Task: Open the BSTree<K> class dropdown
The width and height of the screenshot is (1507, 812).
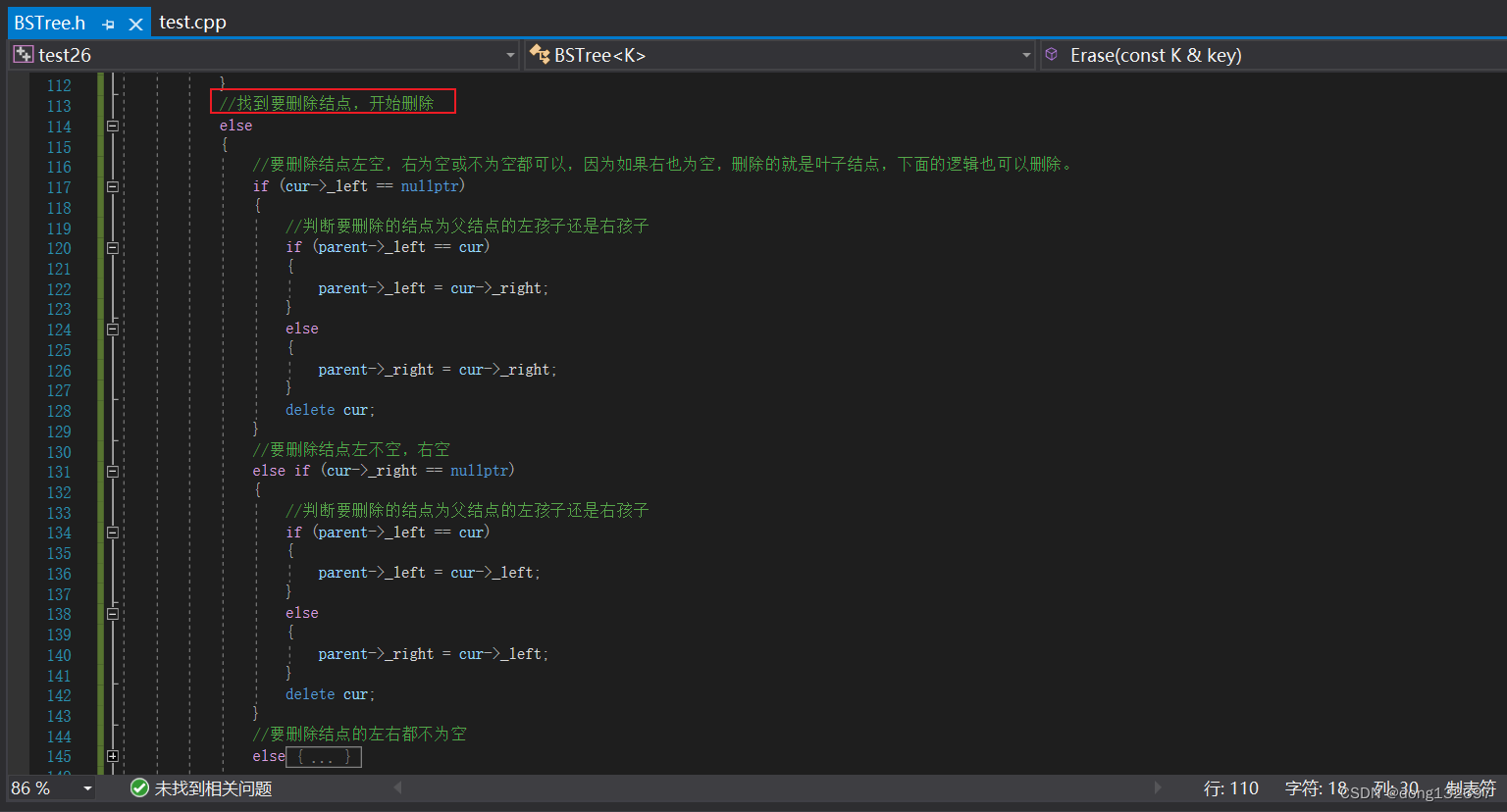Action: coord(1026,55)
